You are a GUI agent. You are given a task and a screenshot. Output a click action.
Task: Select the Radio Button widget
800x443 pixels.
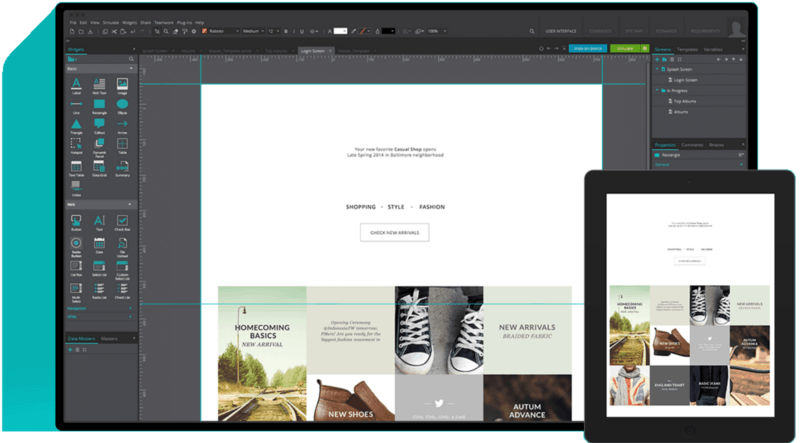coord(76,247)
